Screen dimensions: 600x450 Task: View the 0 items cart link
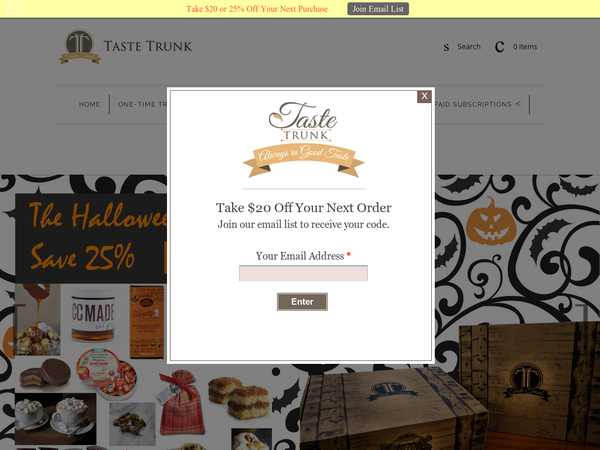point(525,47)
